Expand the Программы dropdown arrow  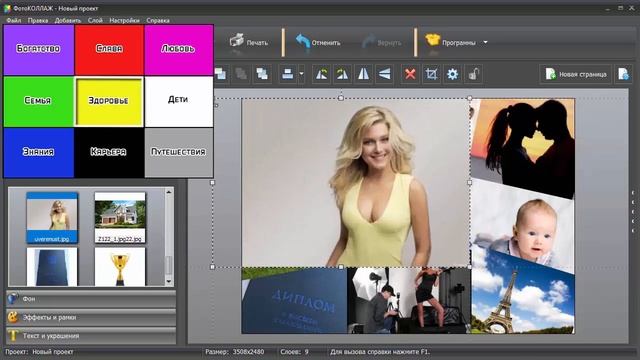[x=485, y=42]
